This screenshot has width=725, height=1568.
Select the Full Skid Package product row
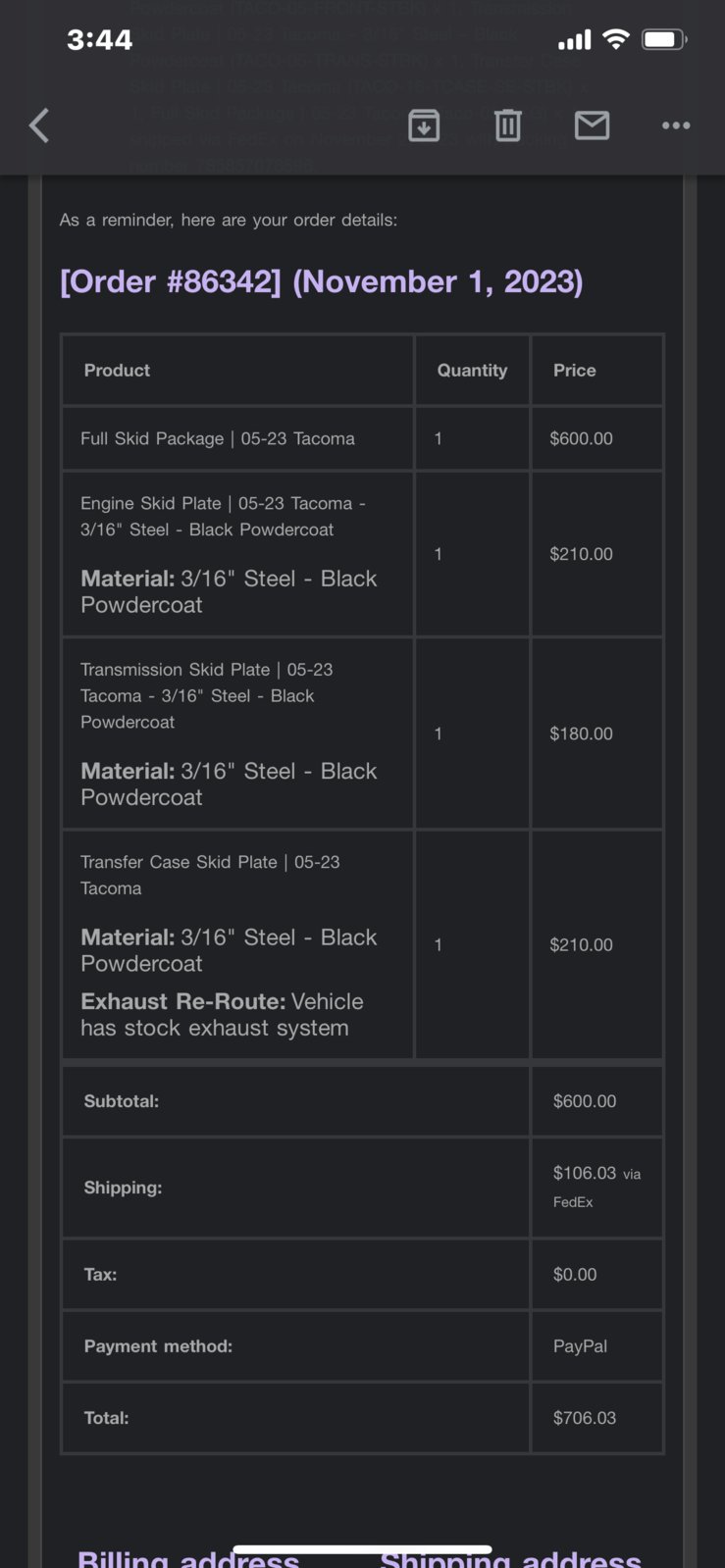pos(363,438)
